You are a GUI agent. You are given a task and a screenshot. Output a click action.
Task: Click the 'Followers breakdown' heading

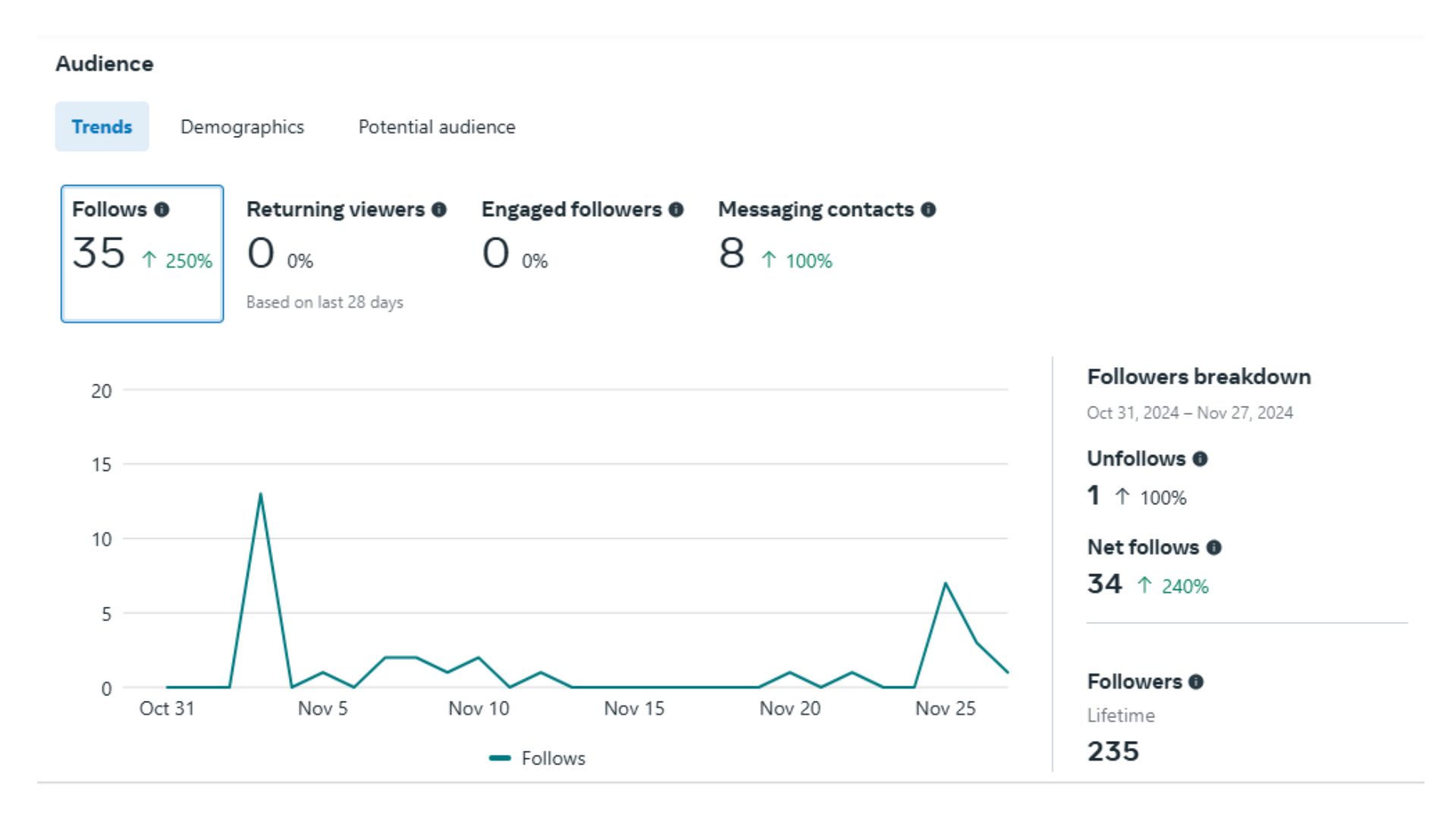[x=1199, y=377]
